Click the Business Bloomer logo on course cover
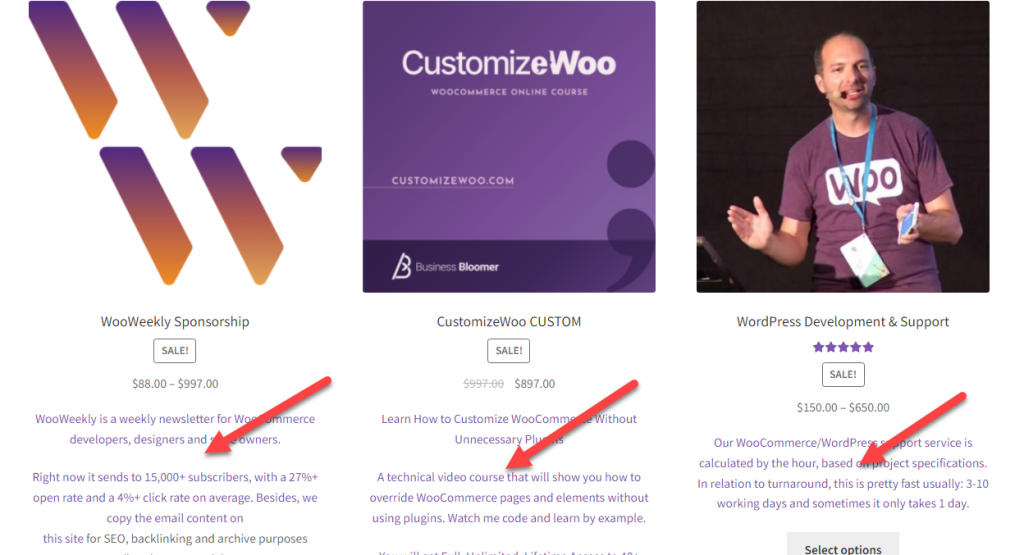The height and width of the screenshot is (555, 1024). pos(445,266)
